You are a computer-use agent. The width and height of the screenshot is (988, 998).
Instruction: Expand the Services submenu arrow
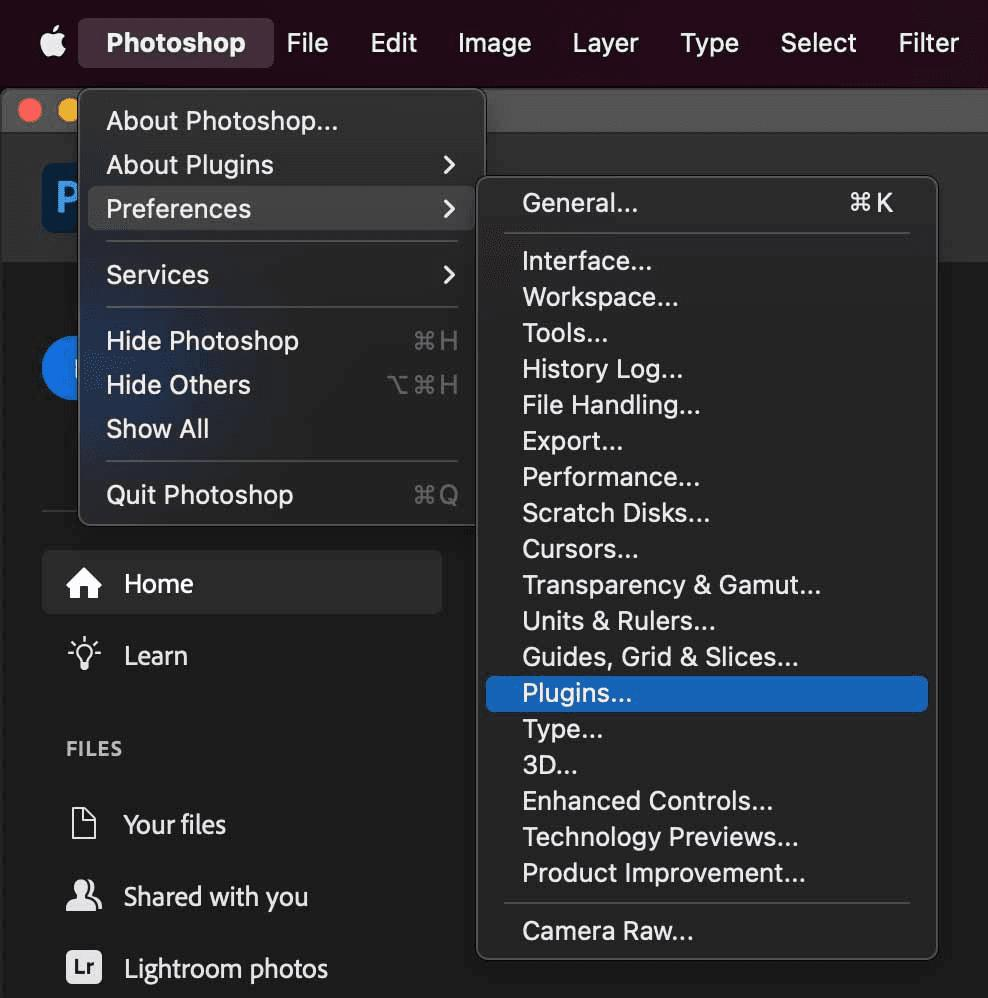click(x=449, y=275)
